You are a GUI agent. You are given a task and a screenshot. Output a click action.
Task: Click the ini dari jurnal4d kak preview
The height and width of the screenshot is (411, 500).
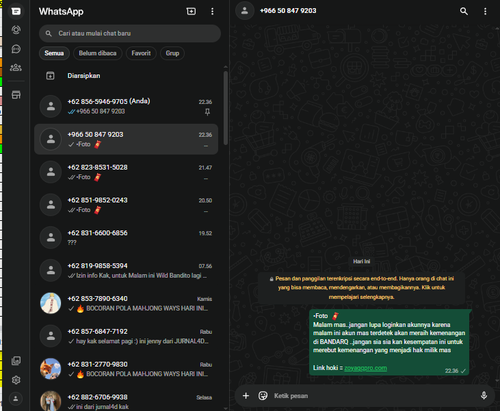pyautogui.click(x=102, y=407)
